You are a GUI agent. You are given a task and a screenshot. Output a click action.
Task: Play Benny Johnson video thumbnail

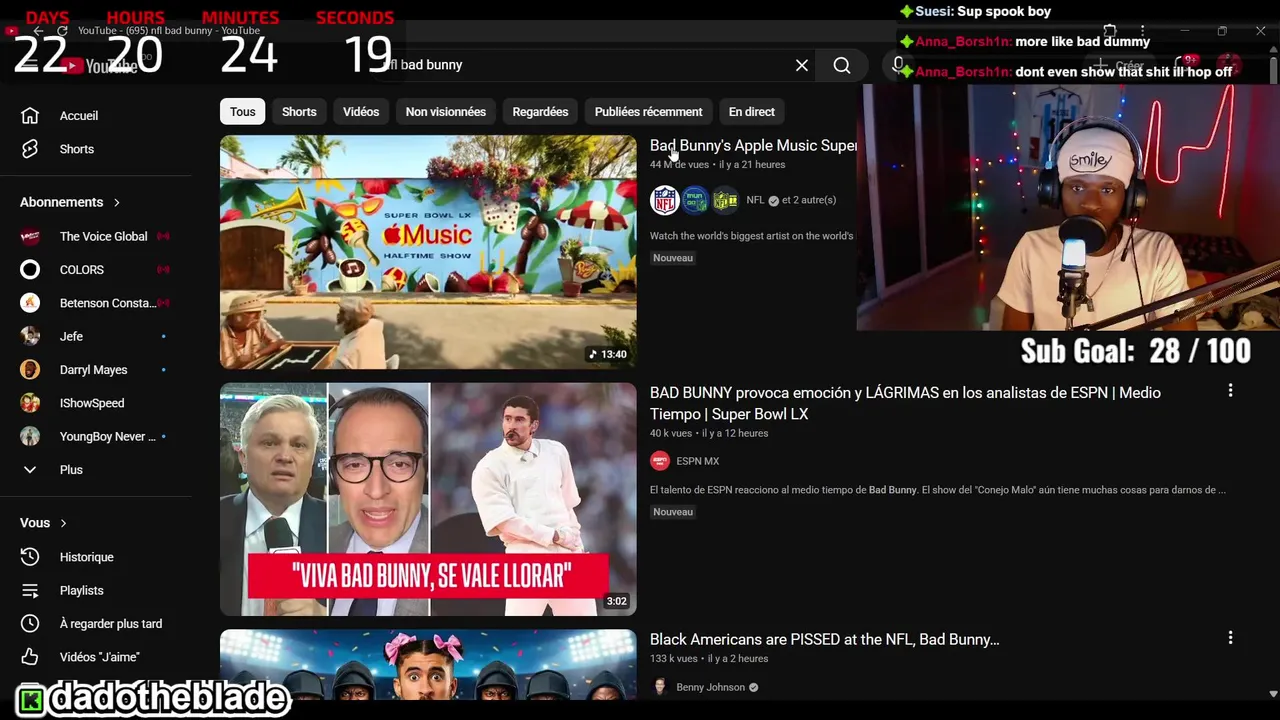pyautogui.click(x=428, y=664)
